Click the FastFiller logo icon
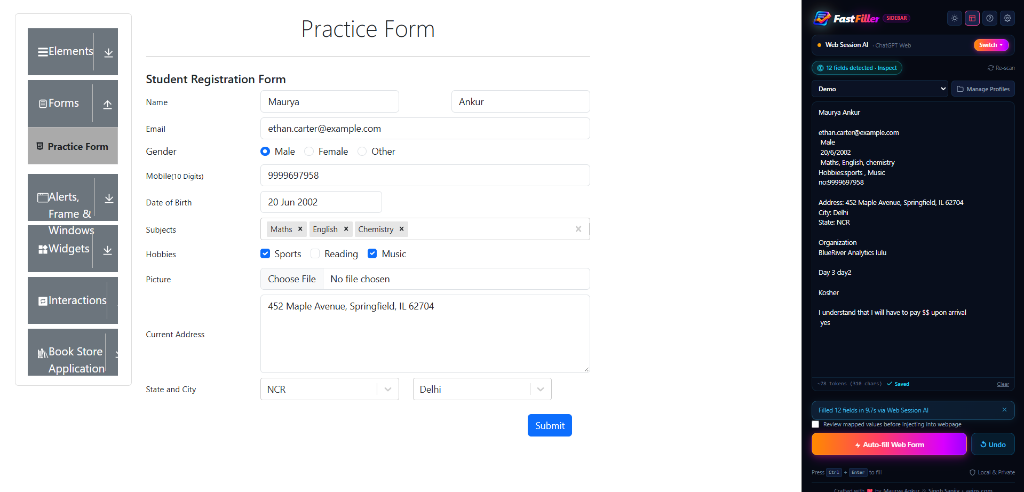The height and width of the screenshot is (492, 1024). 822,18
